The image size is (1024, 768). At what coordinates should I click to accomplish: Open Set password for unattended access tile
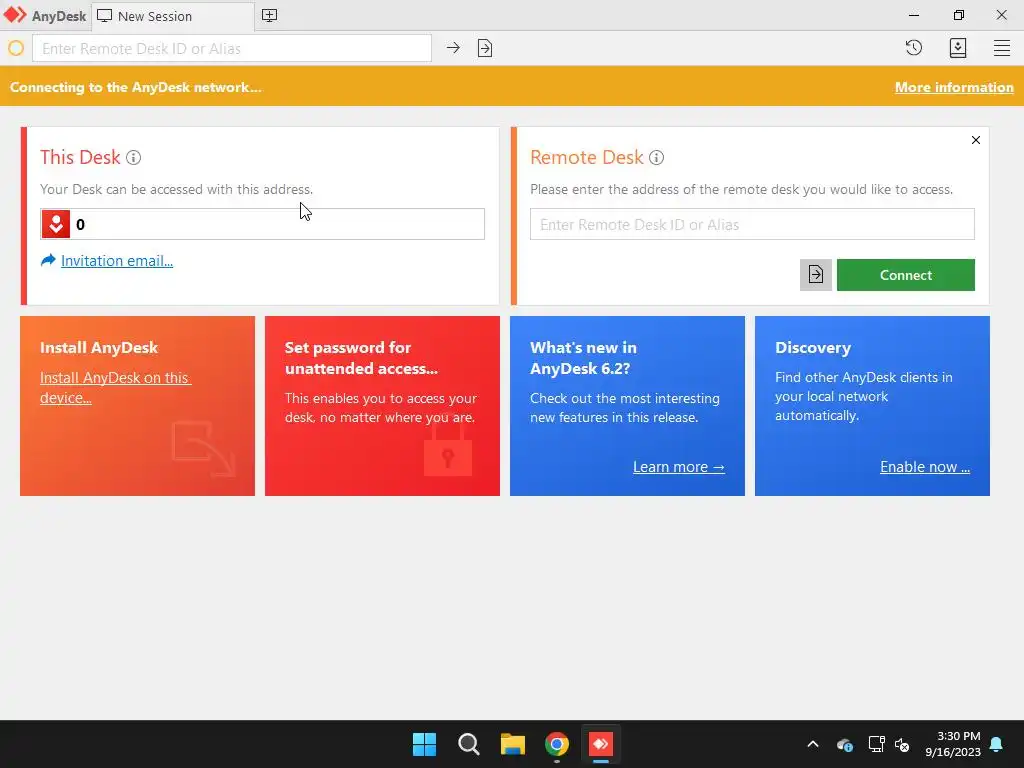[382, 406]
